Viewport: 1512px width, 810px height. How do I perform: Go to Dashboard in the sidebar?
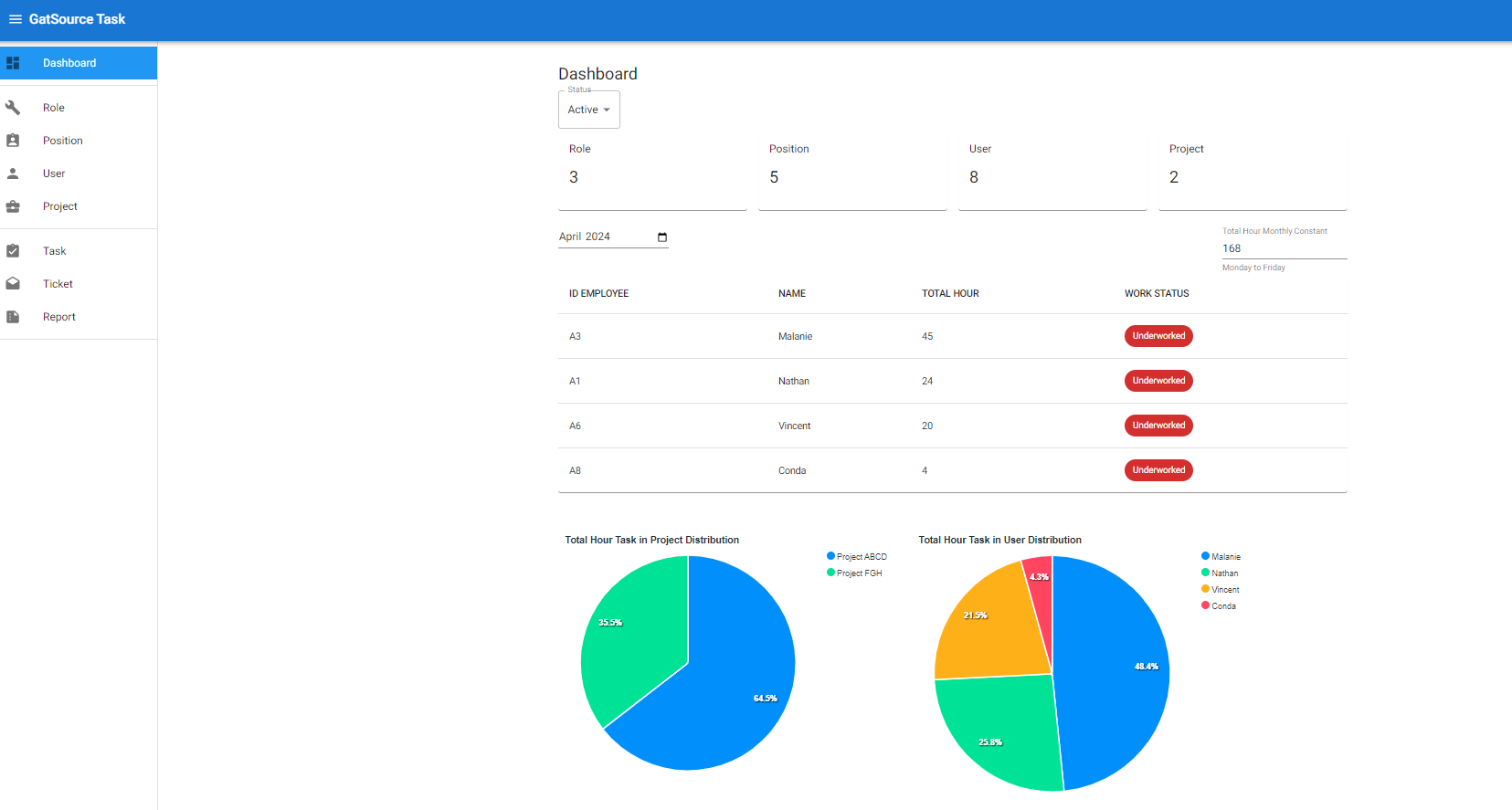(x=79, y=63)
